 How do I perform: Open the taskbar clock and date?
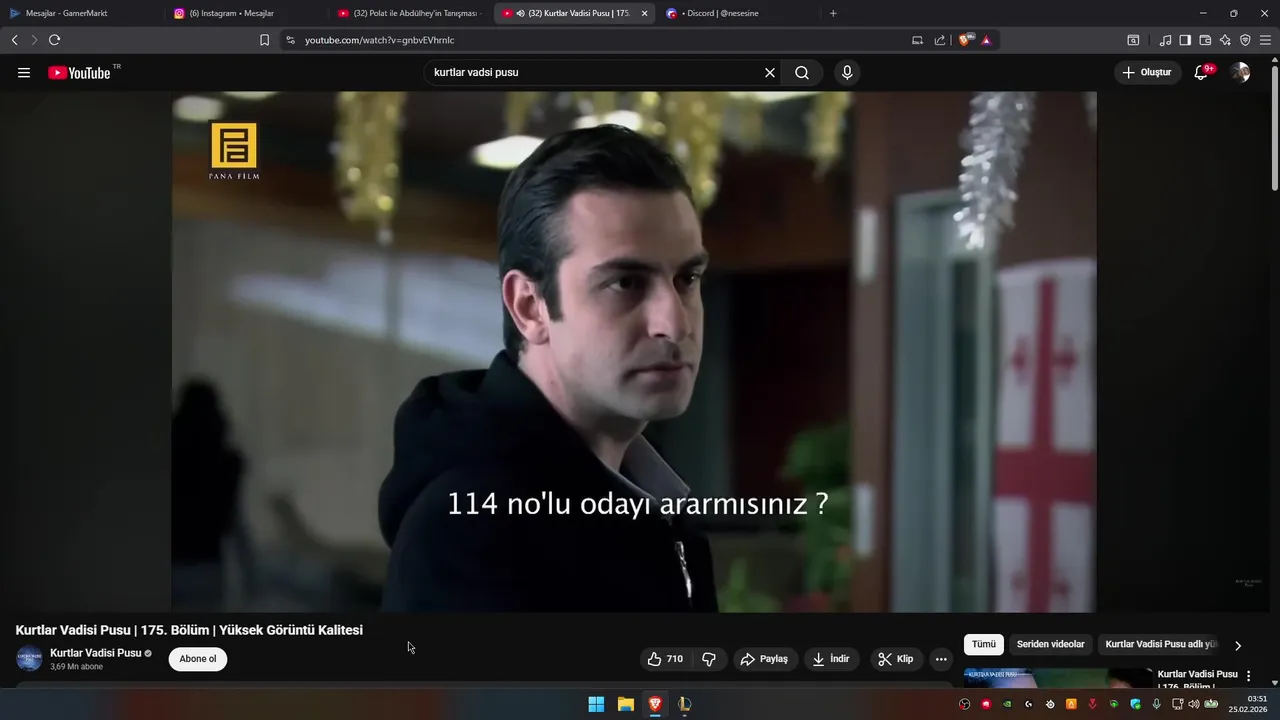[x=1249, y=704]
